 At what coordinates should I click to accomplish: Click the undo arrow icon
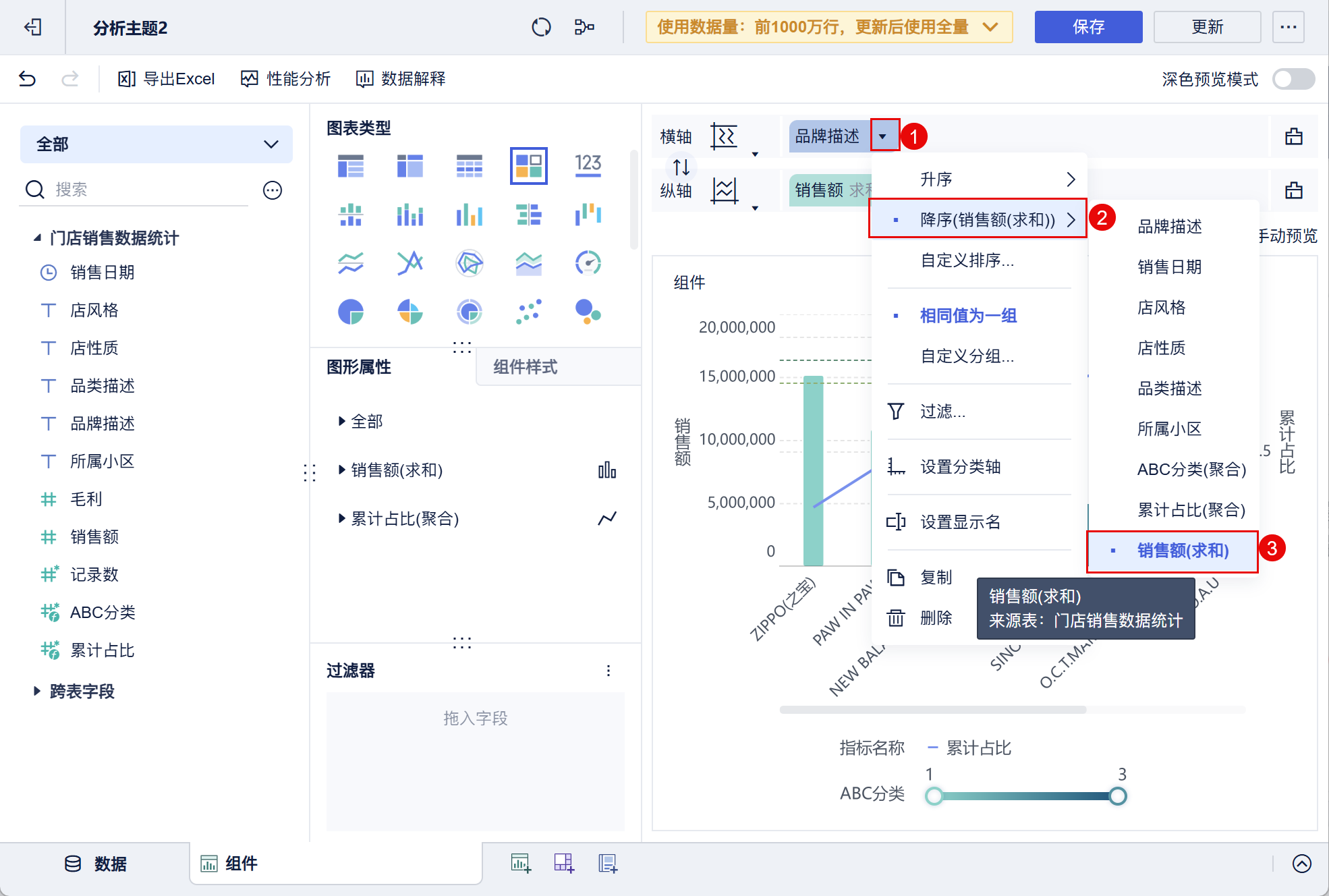click(x=27, y=79)
